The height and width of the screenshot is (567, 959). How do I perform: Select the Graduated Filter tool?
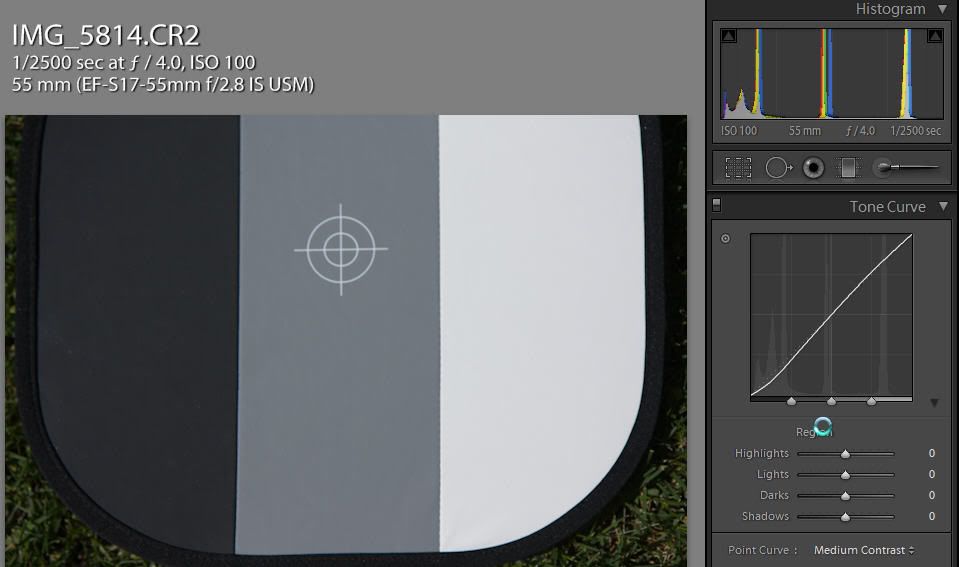848,168
